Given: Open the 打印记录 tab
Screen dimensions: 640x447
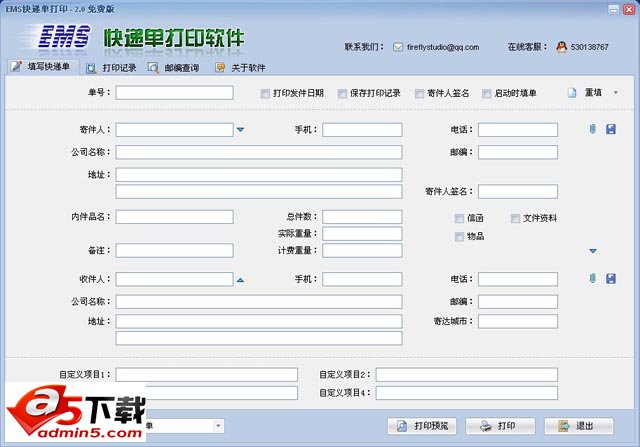Looking at the screenshot, I should pos(111,68).
